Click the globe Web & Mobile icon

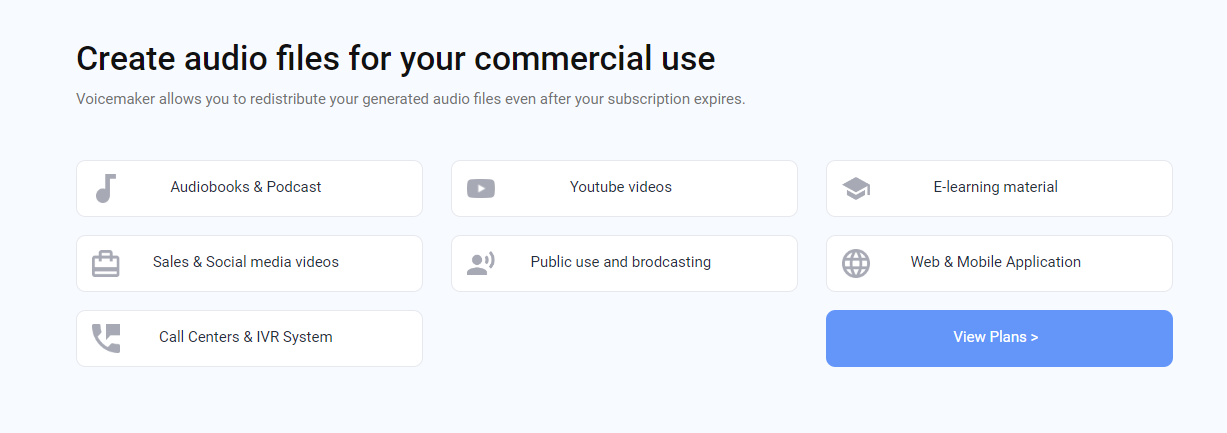point(856,263)
